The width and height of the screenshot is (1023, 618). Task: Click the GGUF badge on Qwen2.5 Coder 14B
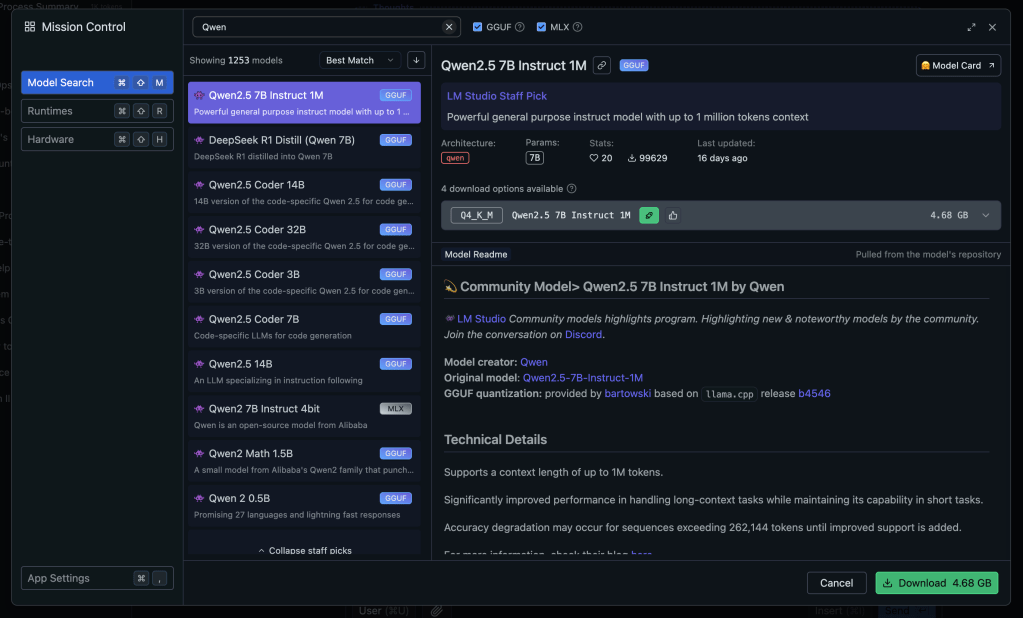pos(395,185)
